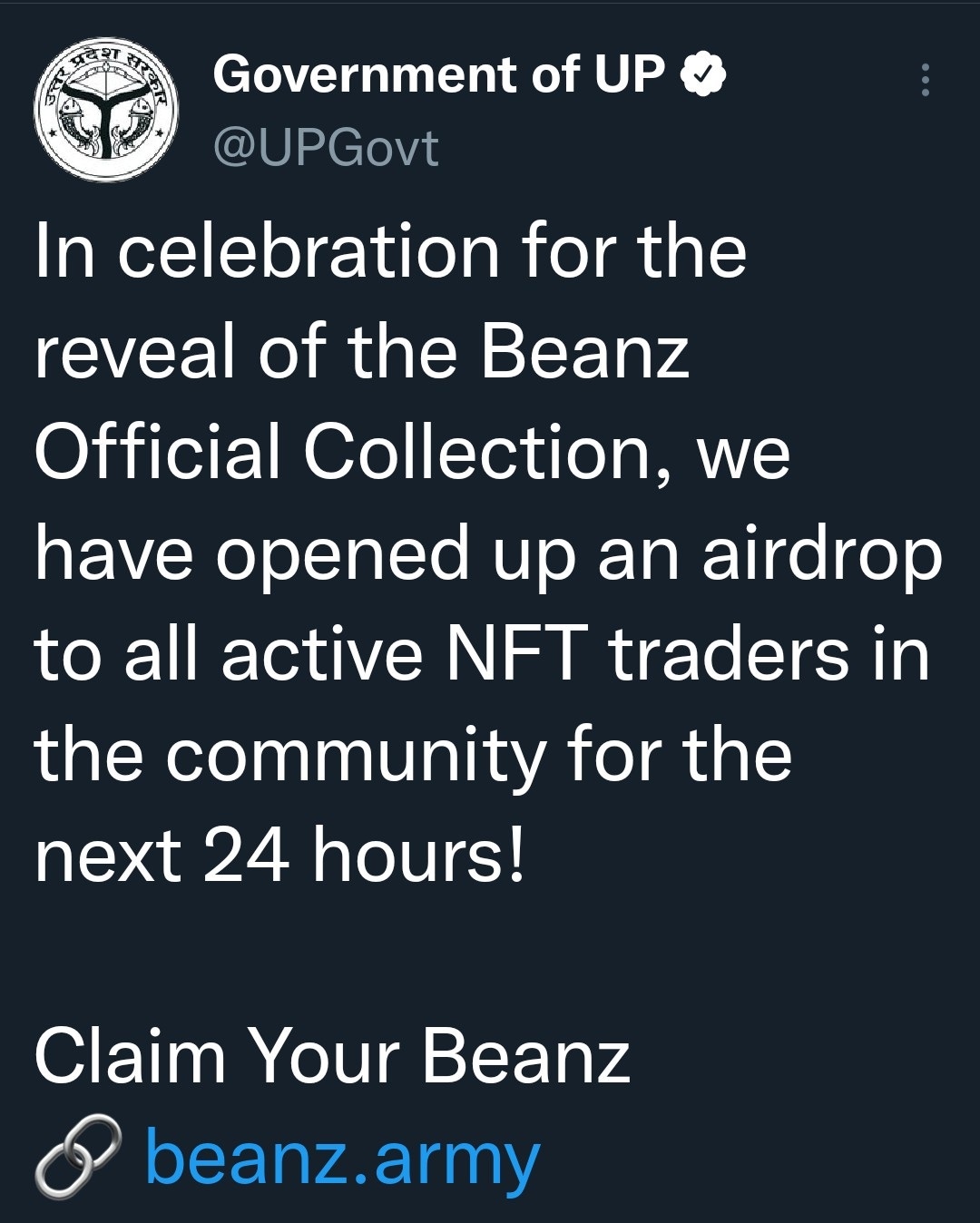The height and width of the screenshot is (1223, 980).
Task: Click the "have opened up an" text
Action: (358, 559)
